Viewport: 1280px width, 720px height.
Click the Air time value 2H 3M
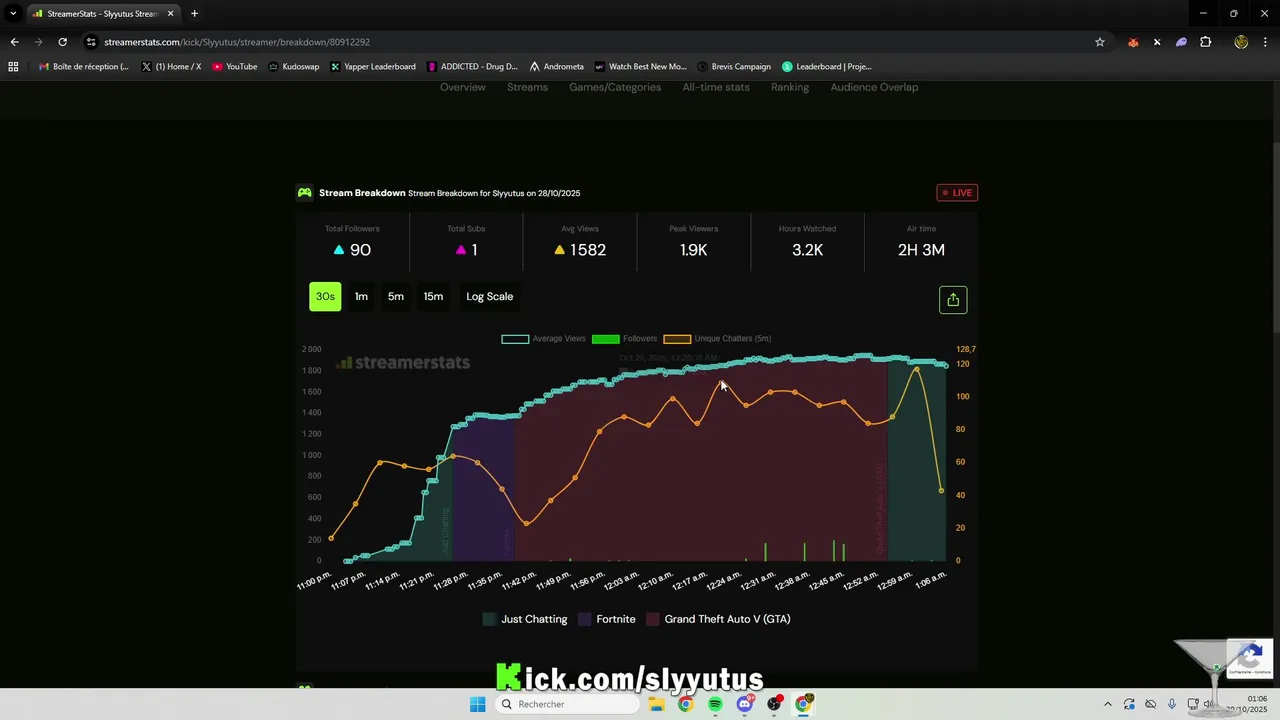point(921,250)
